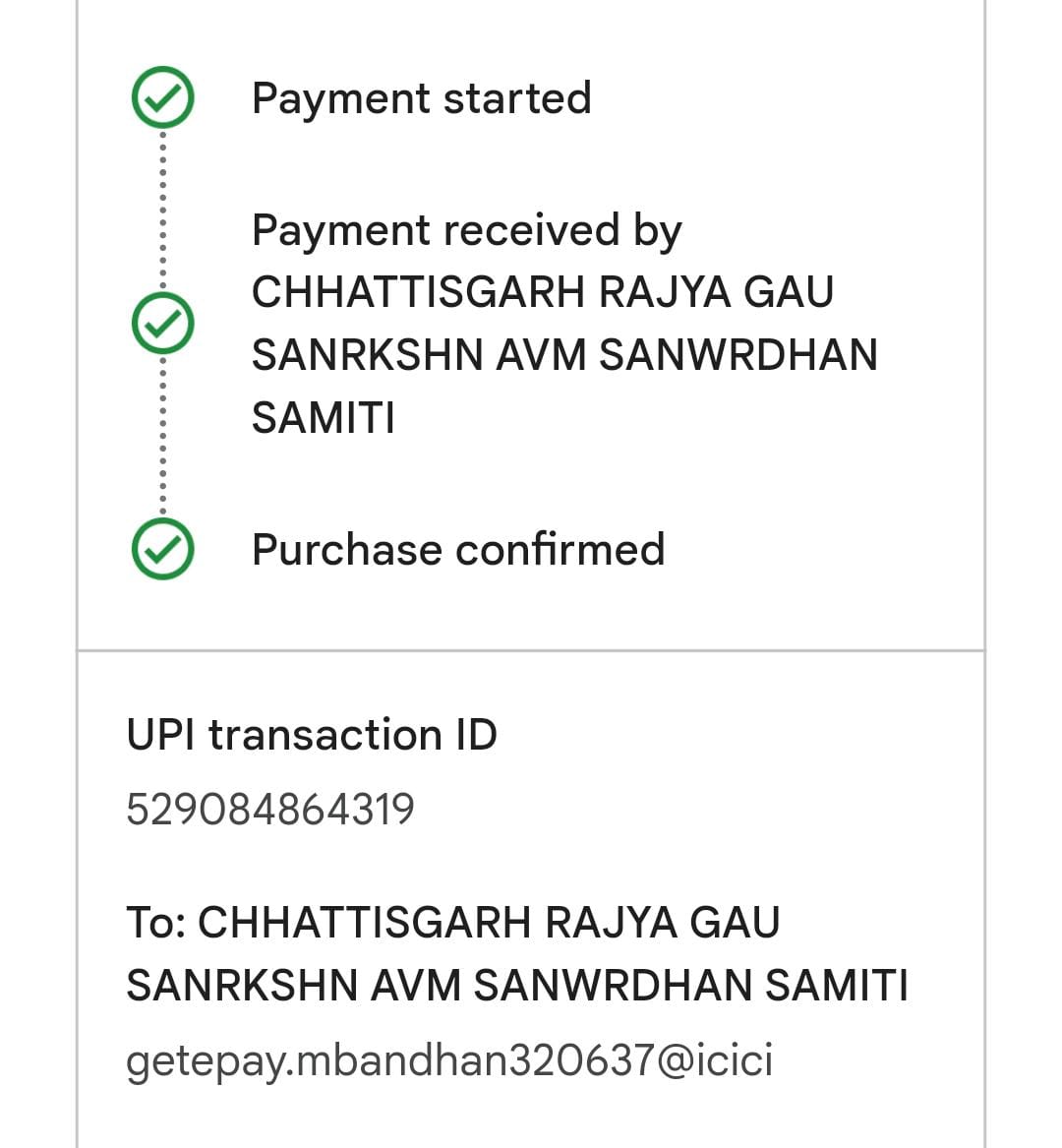The height and width of the screenshot is (1148, 1062).
Task: Tap the "To:" prefix before the recipient name
Action: click(156, 923)
